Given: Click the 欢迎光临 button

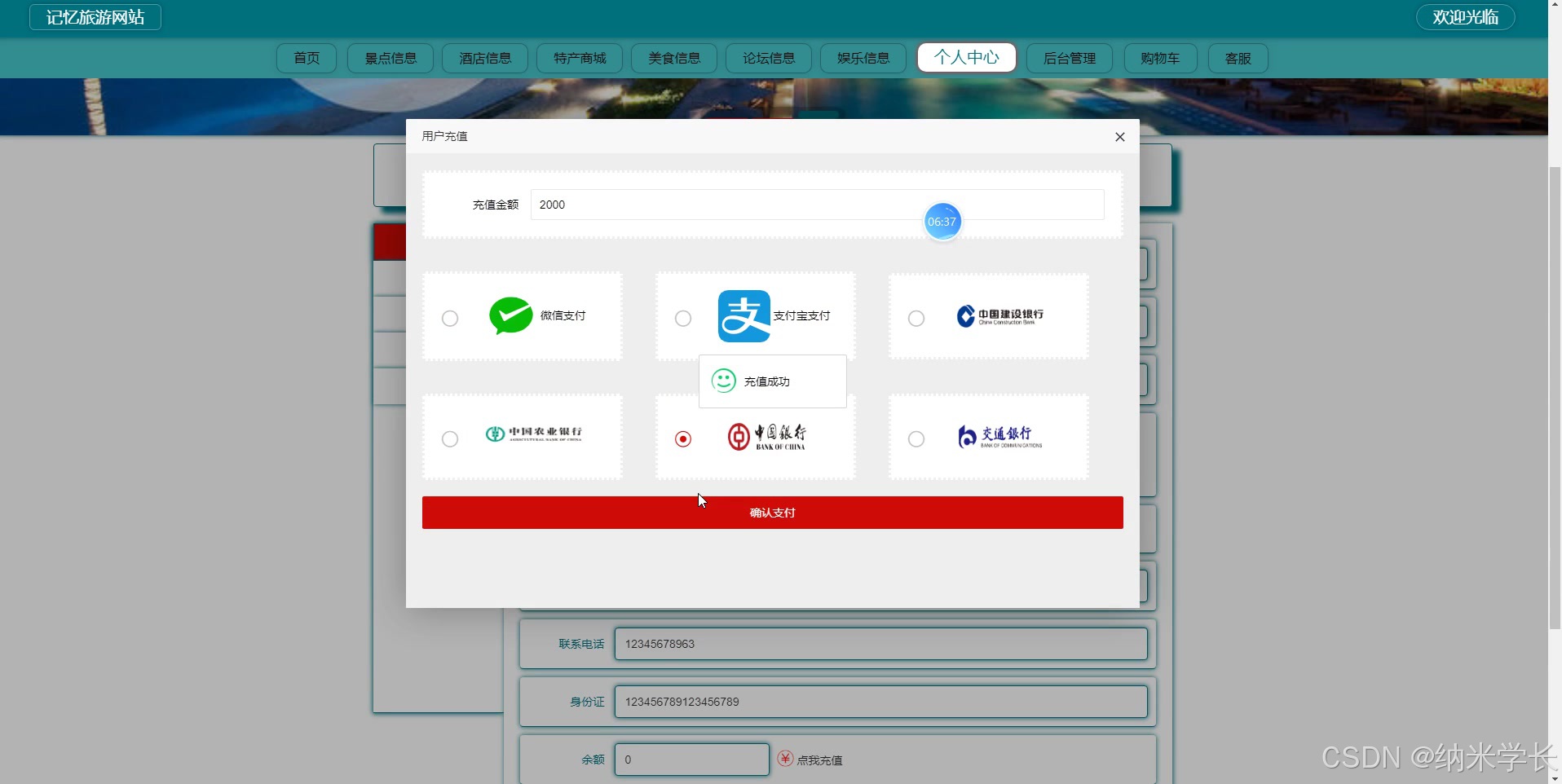Looking at the screenshot, I should [x=1466, y=17].
